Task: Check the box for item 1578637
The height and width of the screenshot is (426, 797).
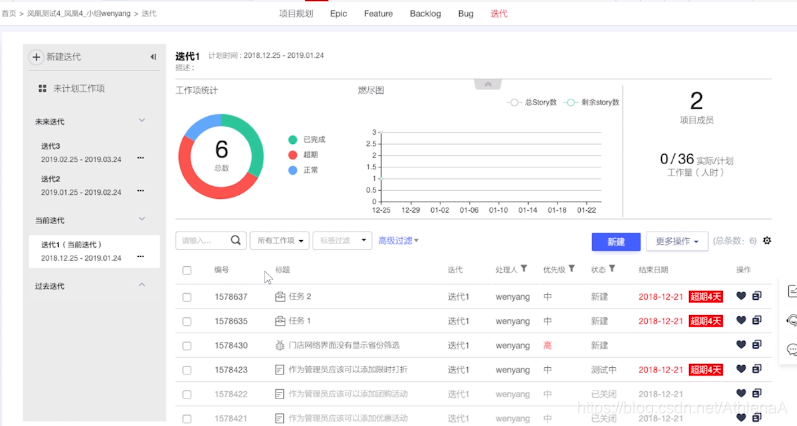Action: (x=187, y=297)
